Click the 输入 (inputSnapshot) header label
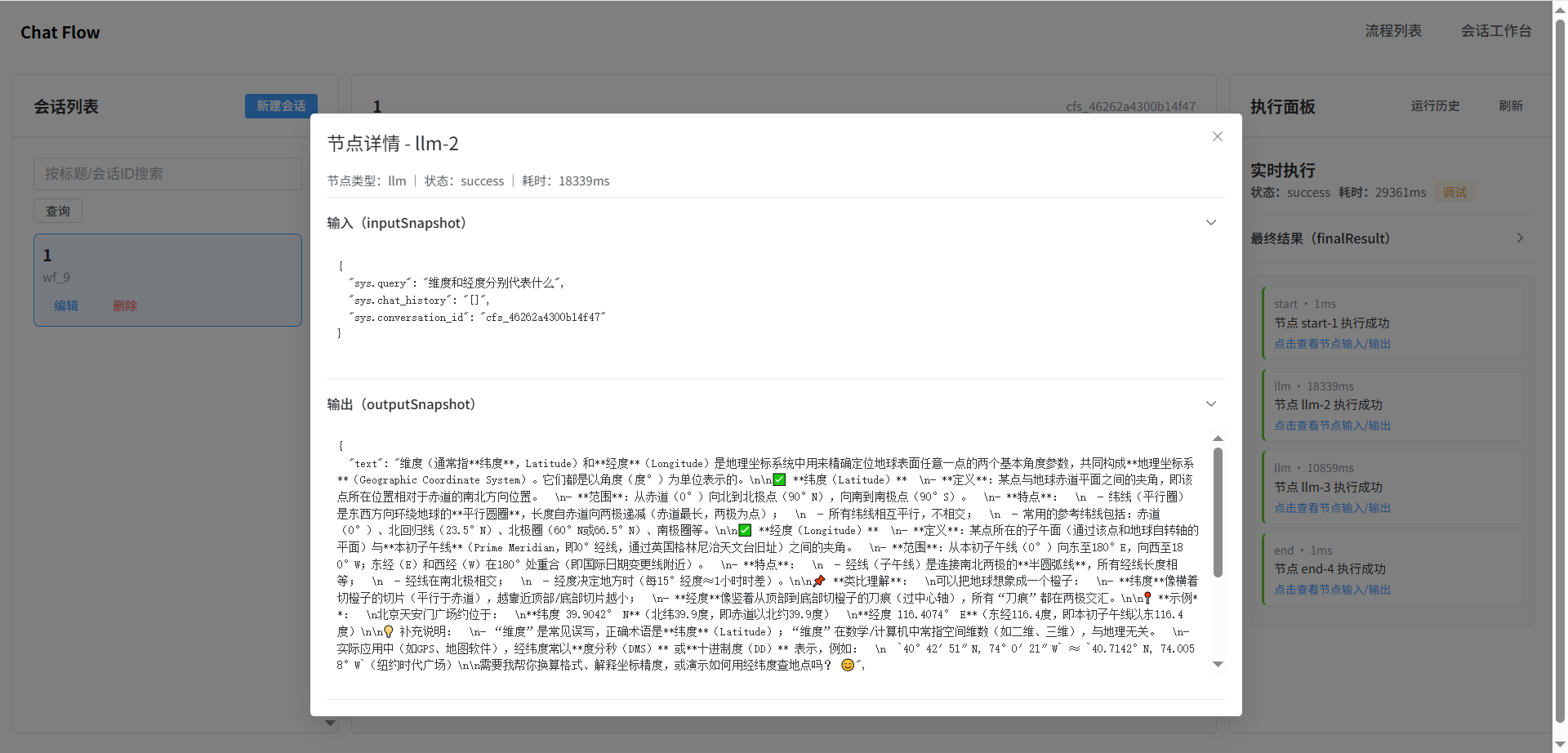The height and width of the screenshot is (753, 1568). pyautogui.click(x=397, y=223)
